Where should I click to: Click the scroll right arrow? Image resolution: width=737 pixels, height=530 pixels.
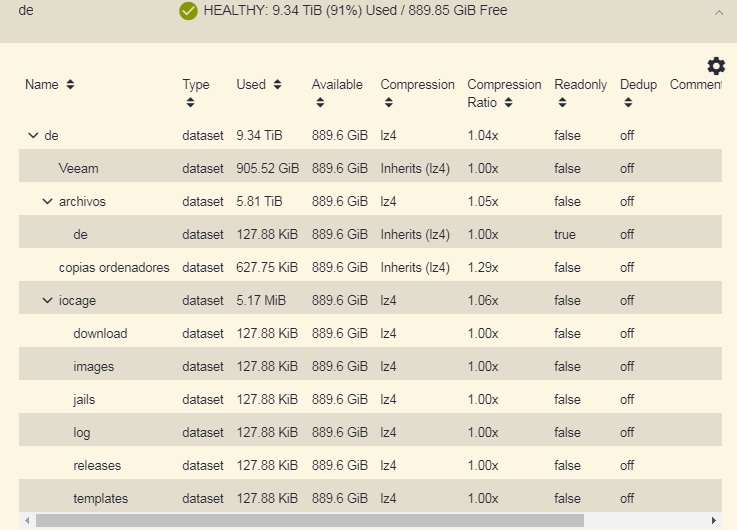click(713, 521)
